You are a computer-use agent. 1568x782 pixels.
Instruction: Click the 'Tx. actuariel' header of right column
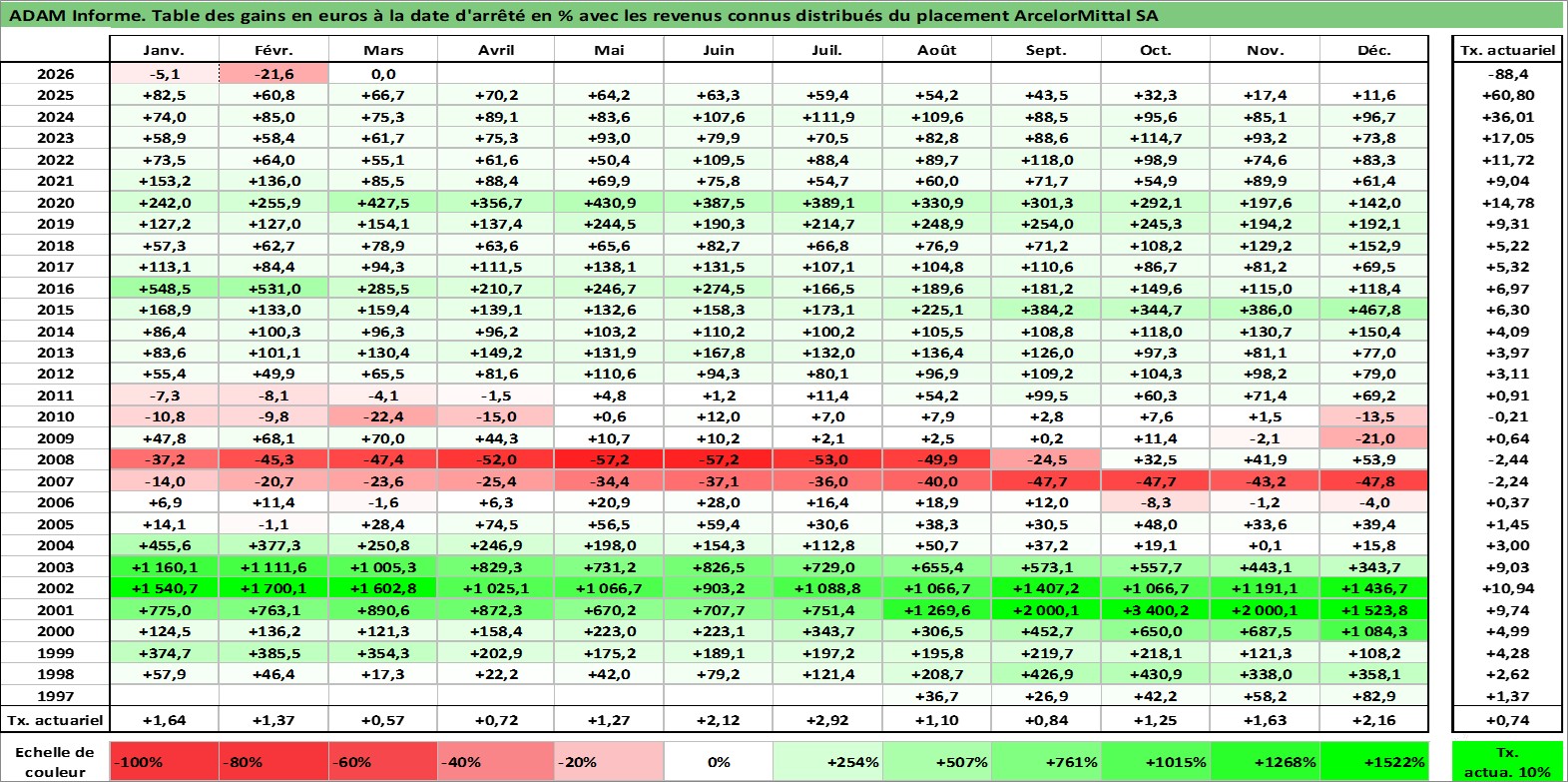1507,50
